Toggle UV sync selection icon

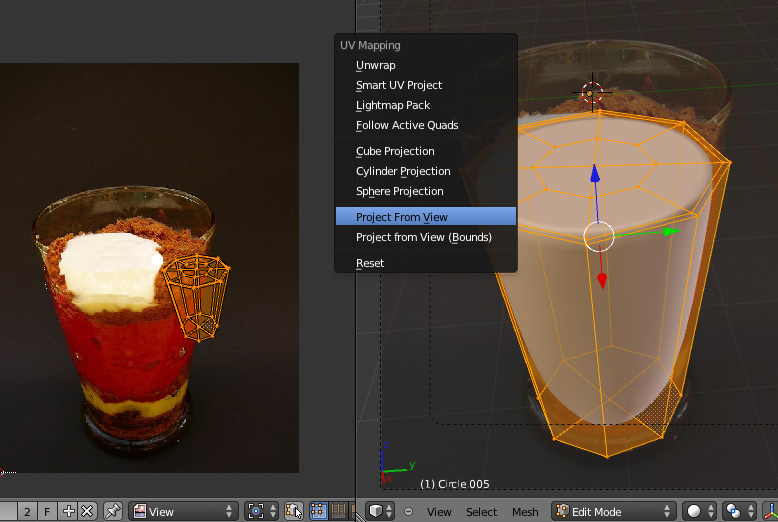tap(294, 511)
